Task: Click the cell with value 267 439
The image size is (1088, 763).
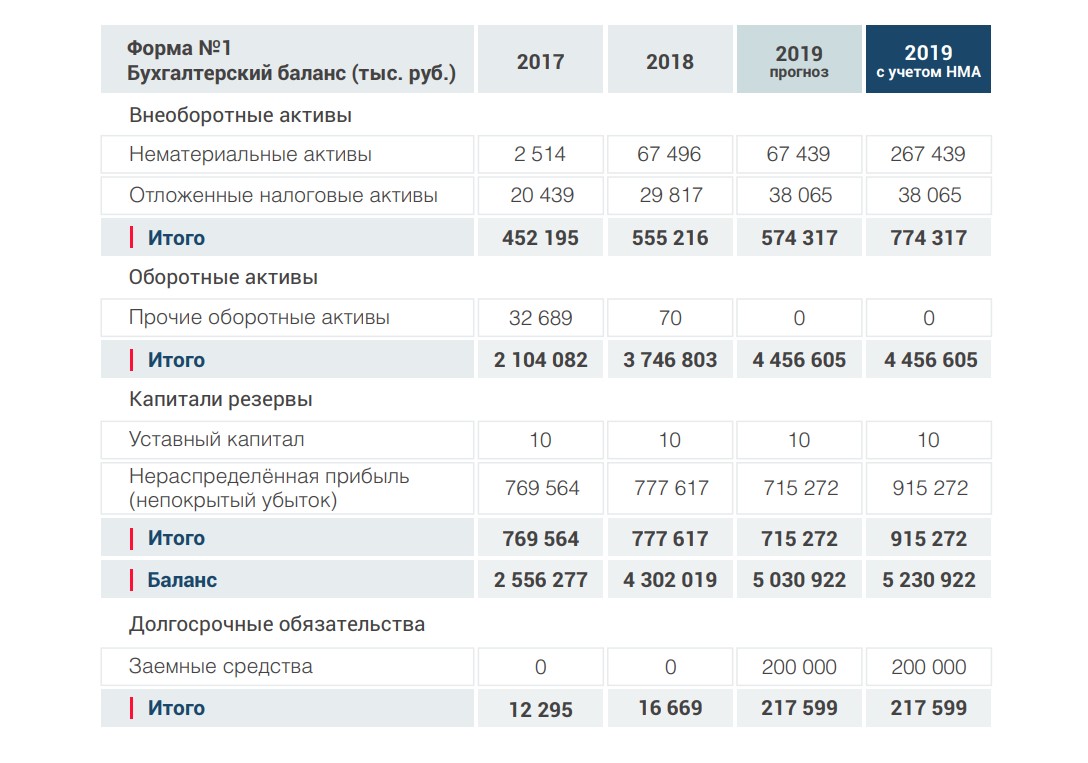Action: (928, 155)
